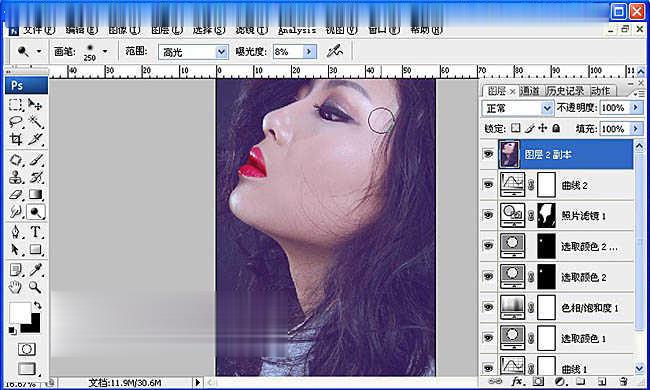The width and height of the screenshot is (650, 390).
Task: Hide the 曲线 2 layer
Action: click(x=489, y=184)
